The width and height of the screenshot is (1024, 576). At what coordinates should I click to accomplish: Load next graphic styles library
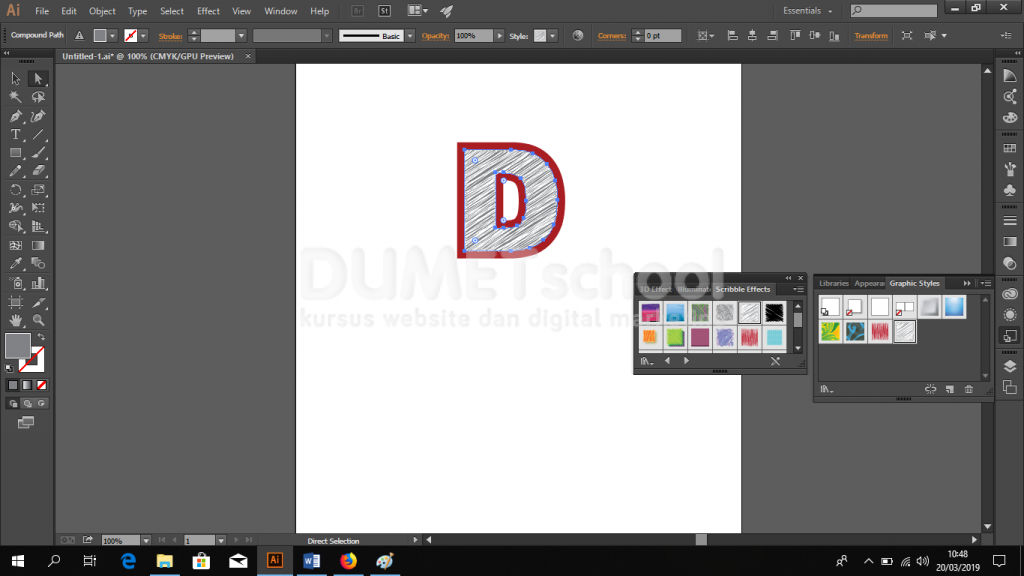pyautogui.click(x=686, y=360)
